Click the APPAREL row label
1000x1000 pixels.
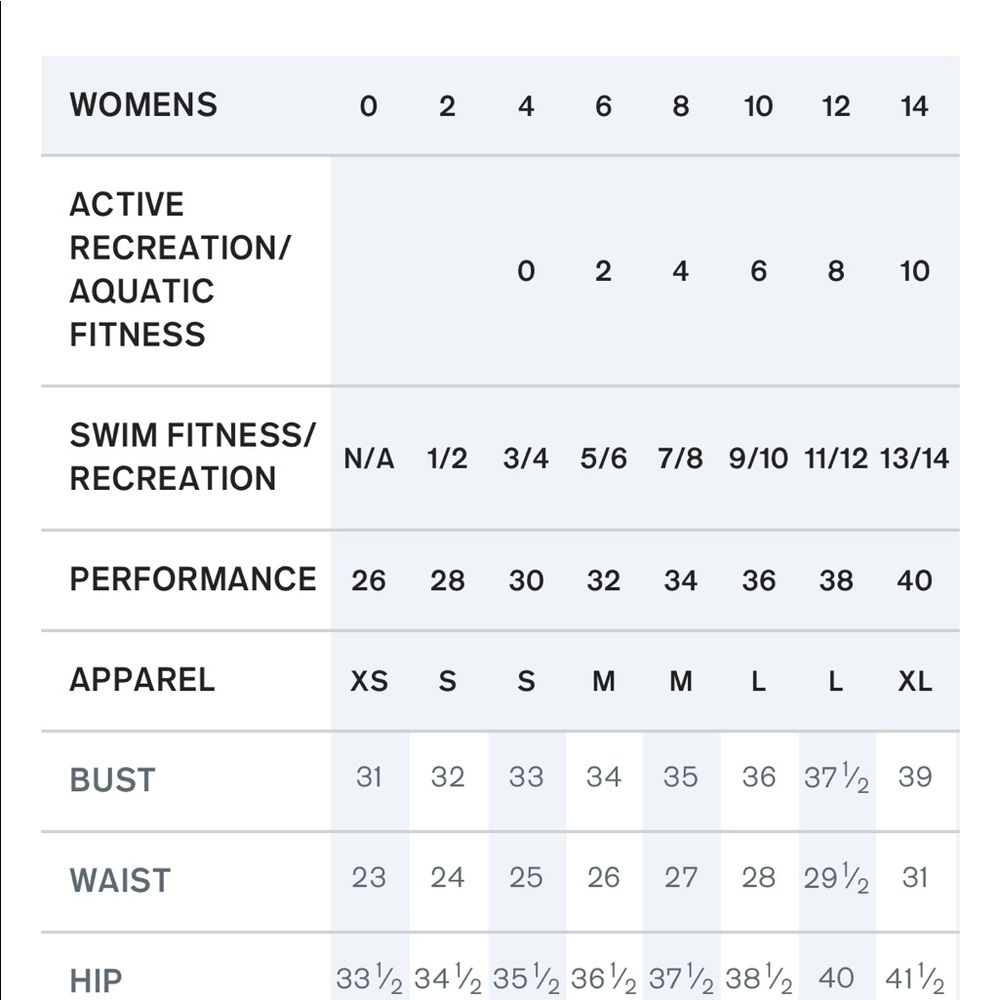coord(142,679)
